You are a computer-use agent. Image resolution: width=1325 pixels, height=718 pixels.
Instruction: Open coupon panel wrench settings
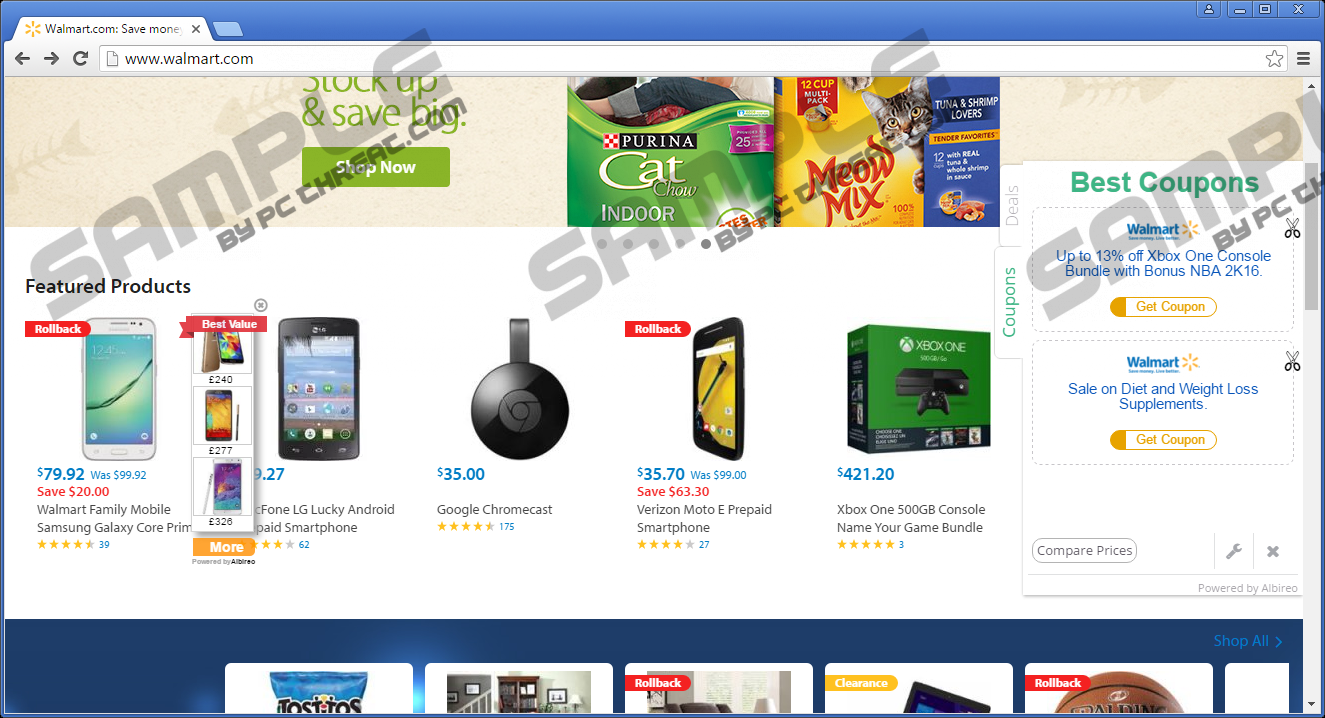pos(1234,551)
